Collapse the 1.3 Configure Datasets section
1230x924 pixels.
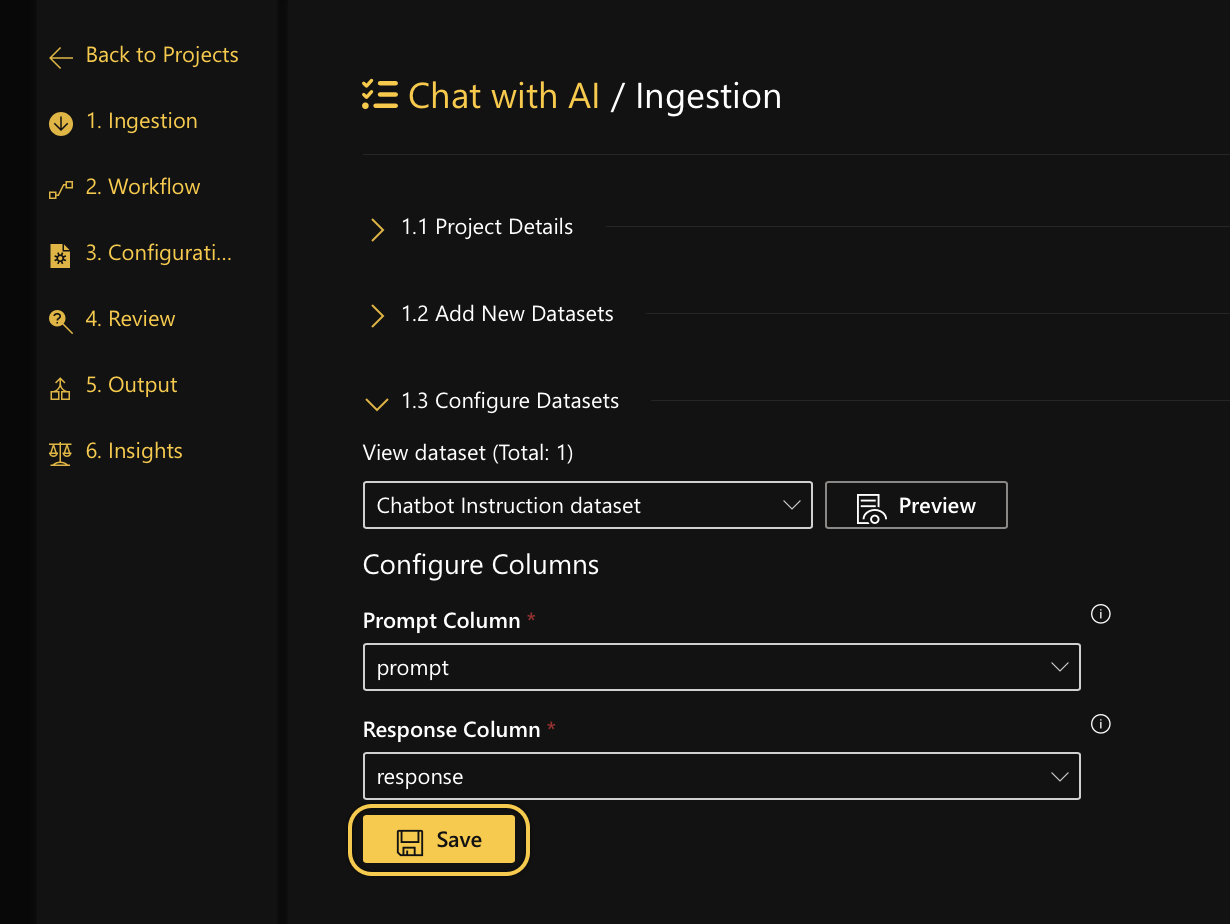377,404
